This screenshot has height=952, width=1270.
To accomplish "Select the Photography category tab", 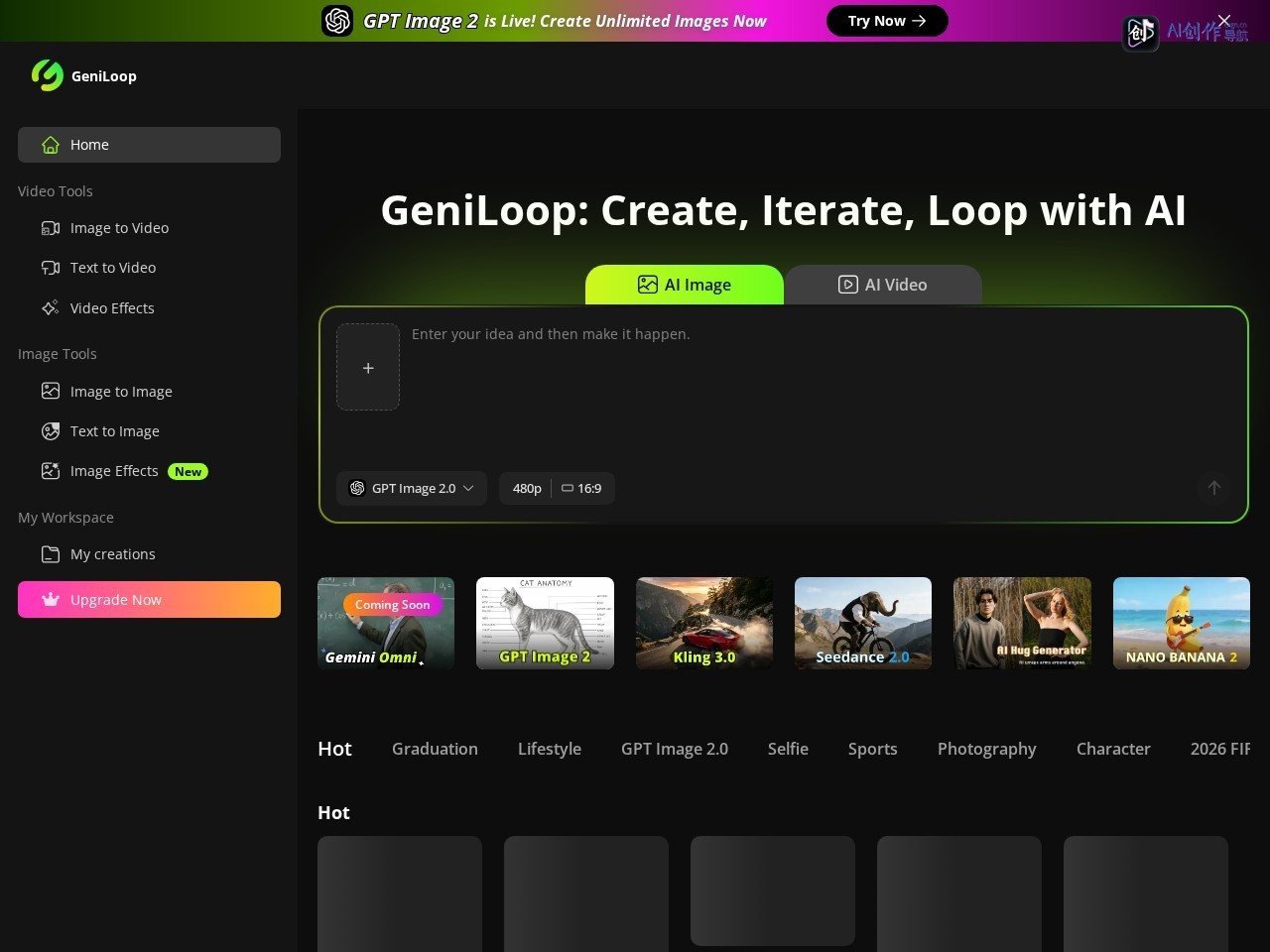I will point(987,749).
